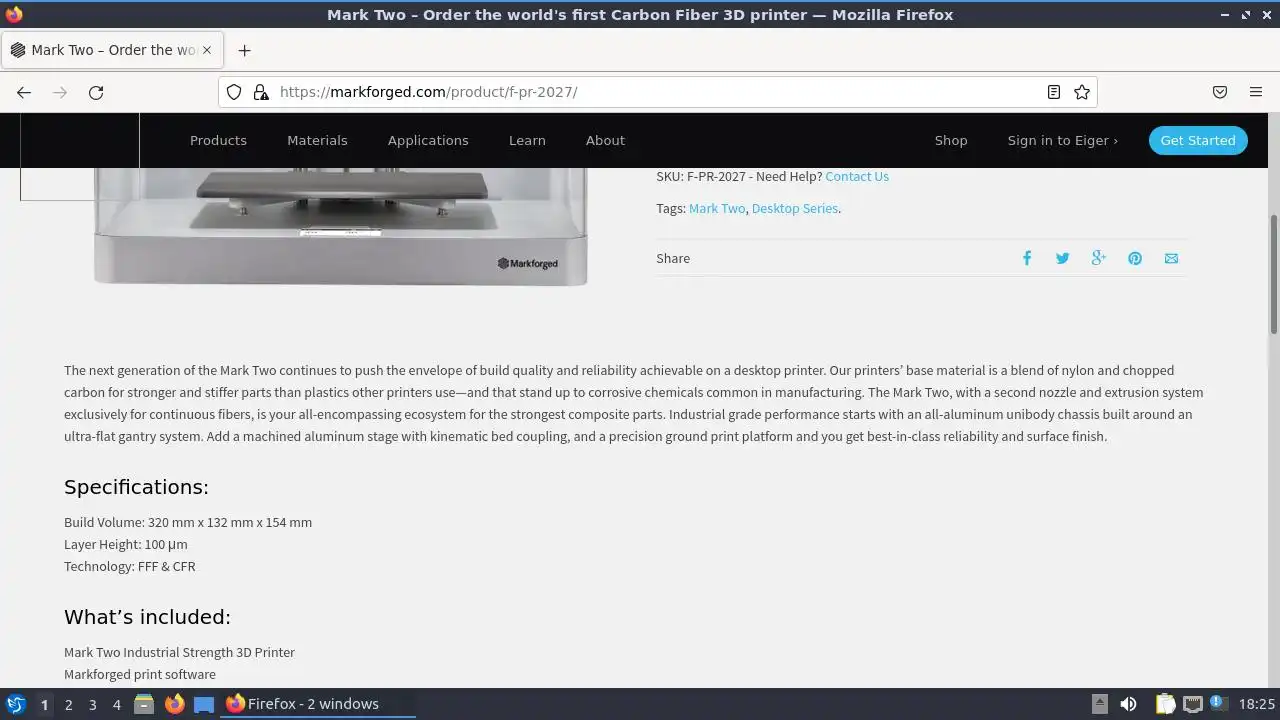Toggle reader view in address bar
1280x720 pixels.
[1054, 92]
